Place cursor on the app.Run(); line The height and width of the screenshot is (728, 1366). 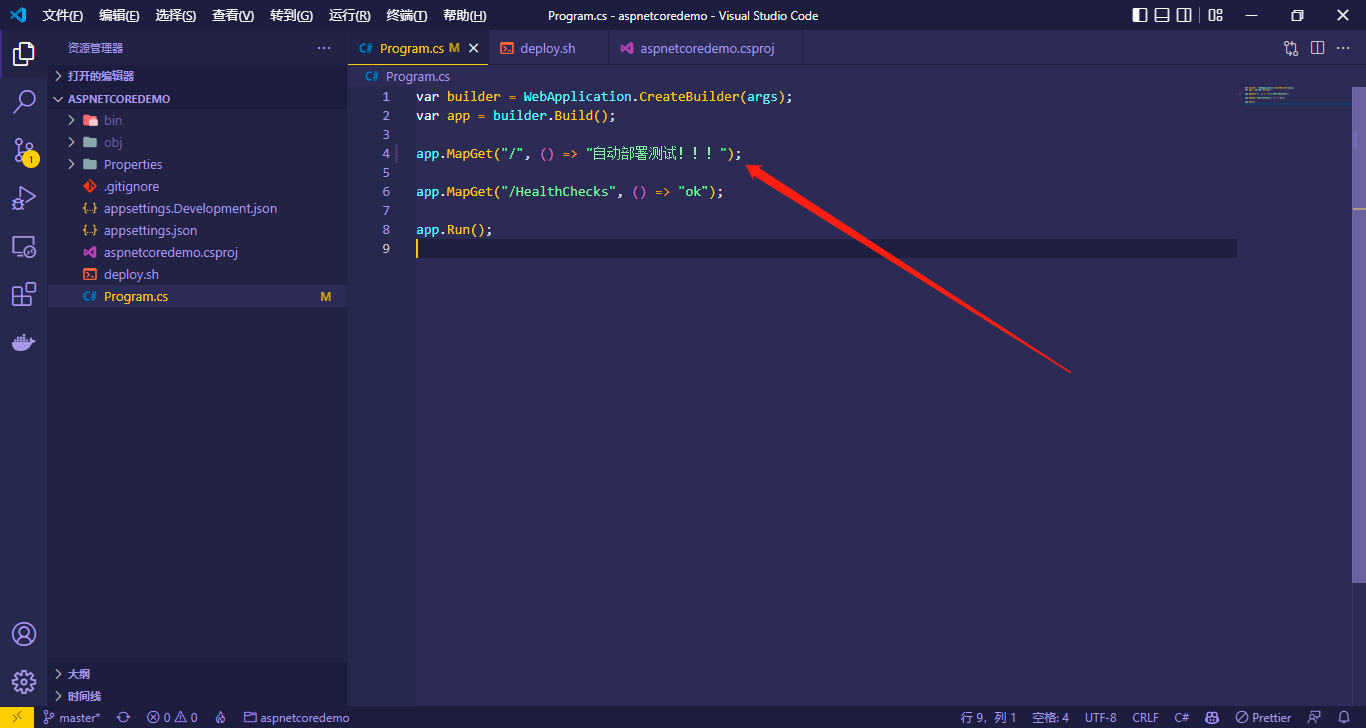pos(454,229)
